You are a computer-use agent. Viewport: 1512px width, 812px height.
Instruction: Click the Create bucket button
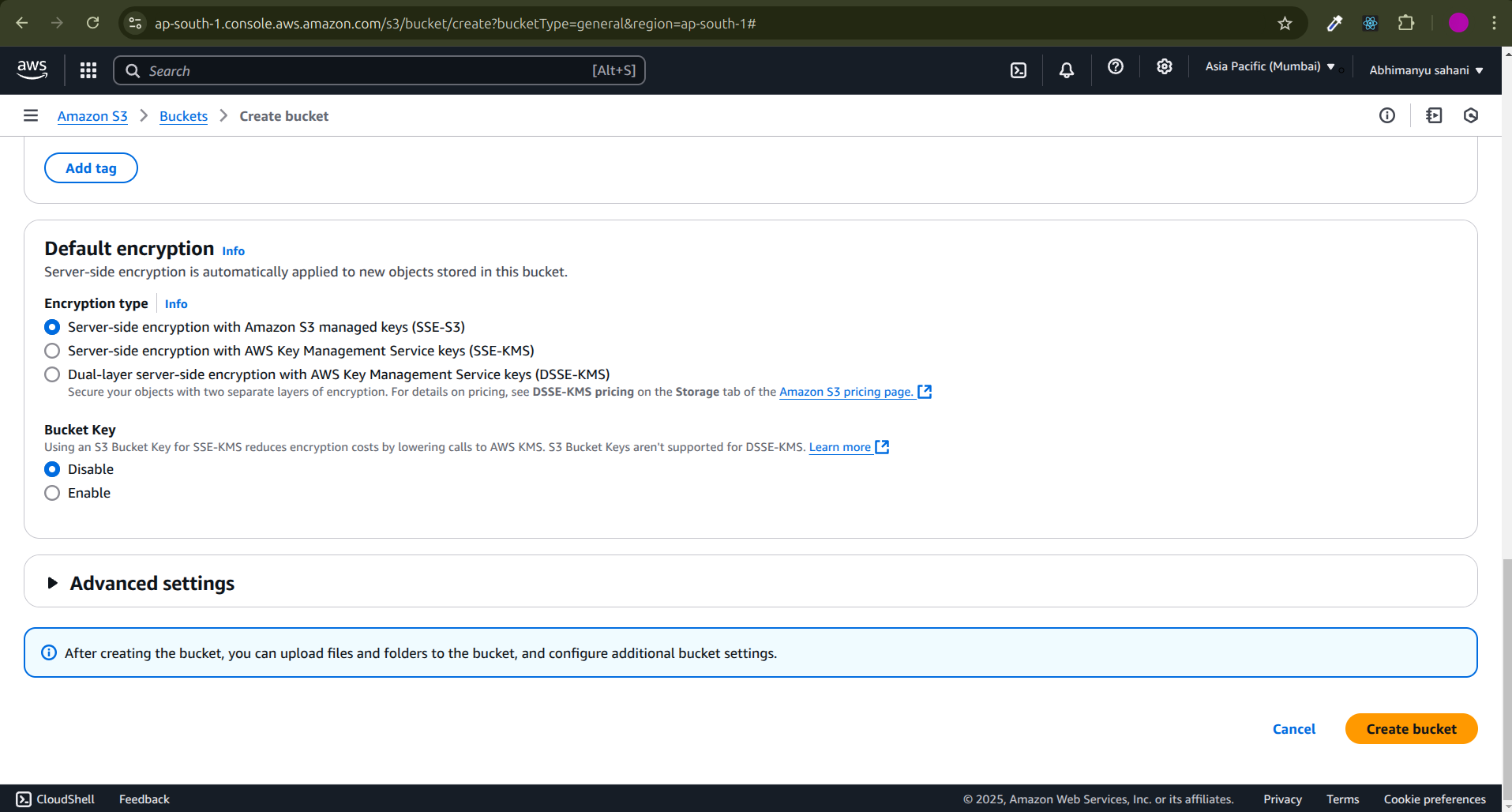click(x=1411, y=729)
